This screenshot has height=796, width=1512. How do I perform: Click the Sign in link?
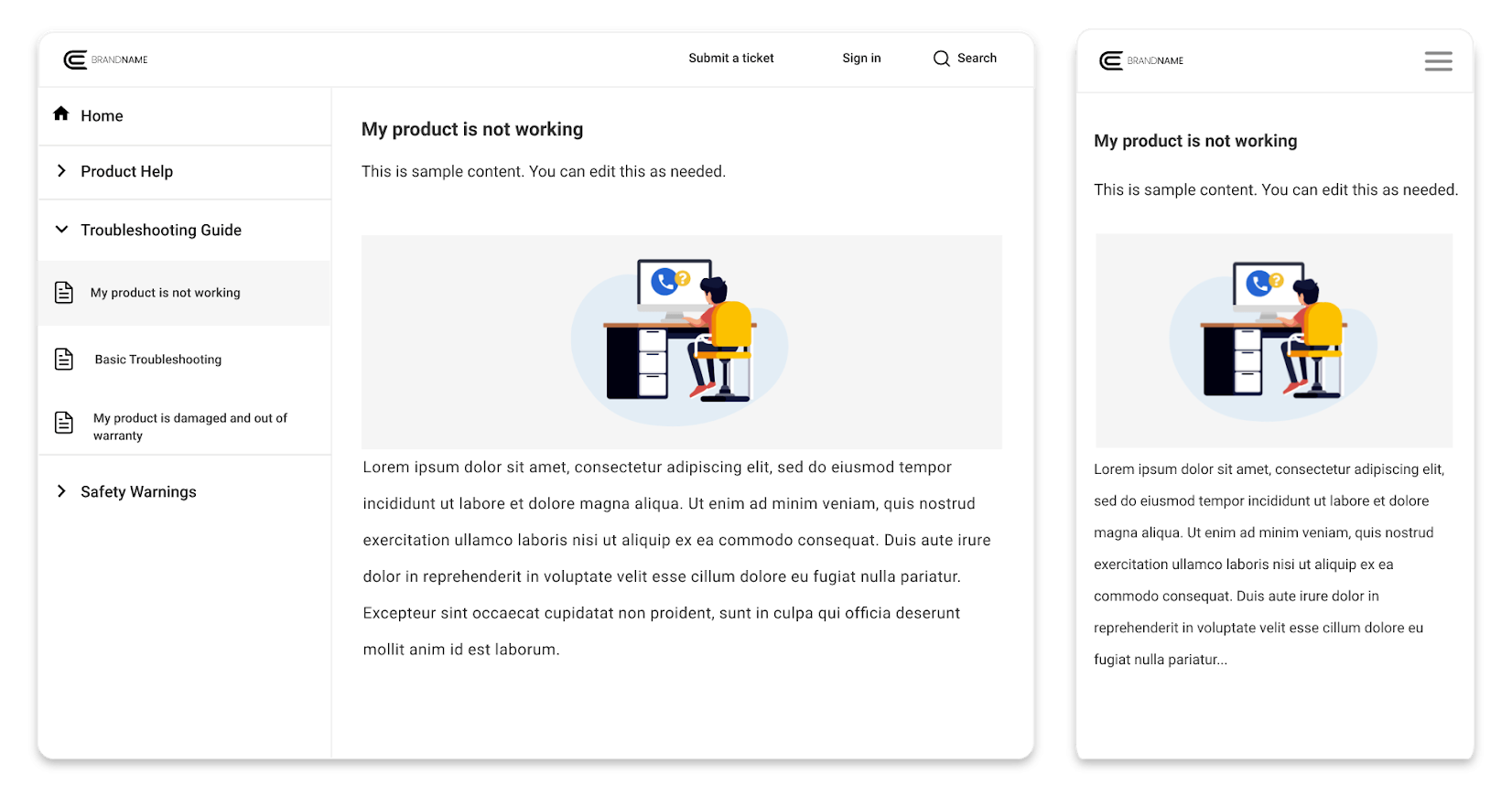click(861, 59)
